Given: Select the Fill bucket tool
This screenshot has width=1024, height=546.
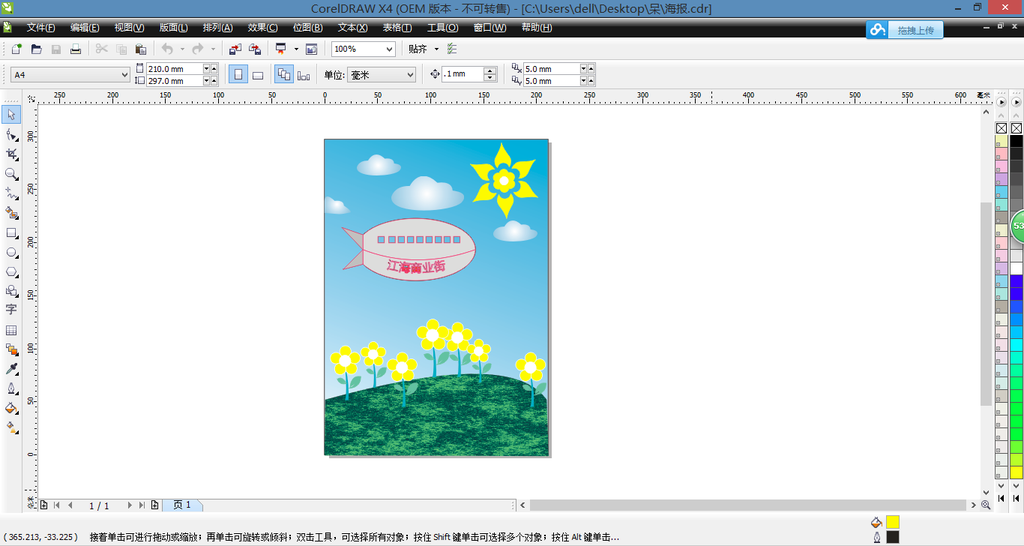Looking at the screenshot, I should [x=11, y=408].
